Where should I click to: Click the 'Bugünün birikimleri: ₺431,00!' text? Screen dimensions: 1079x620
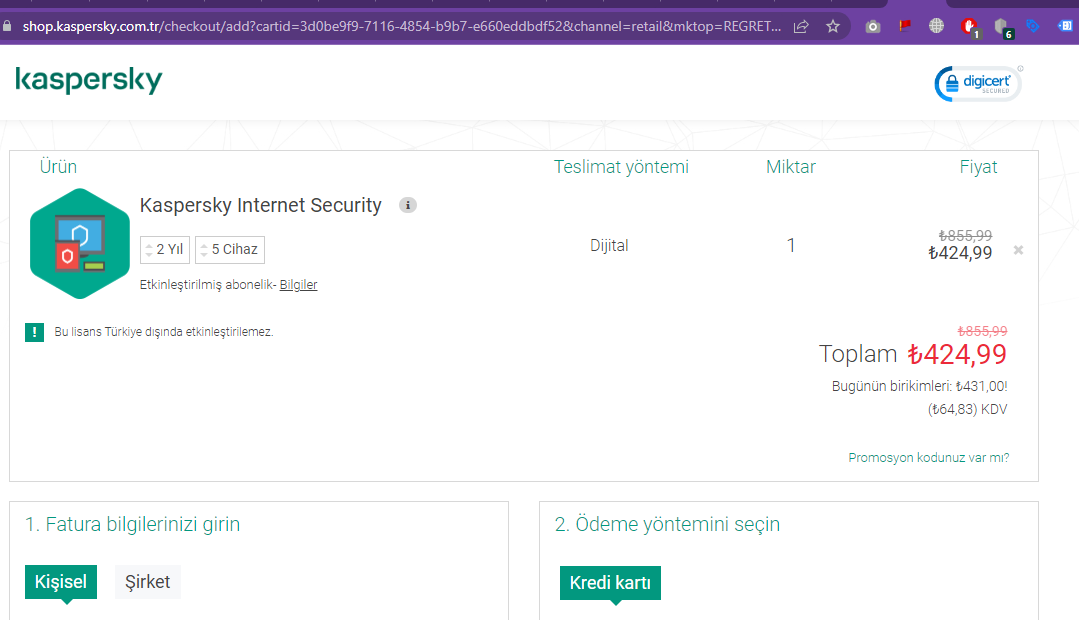click(919, 386)
